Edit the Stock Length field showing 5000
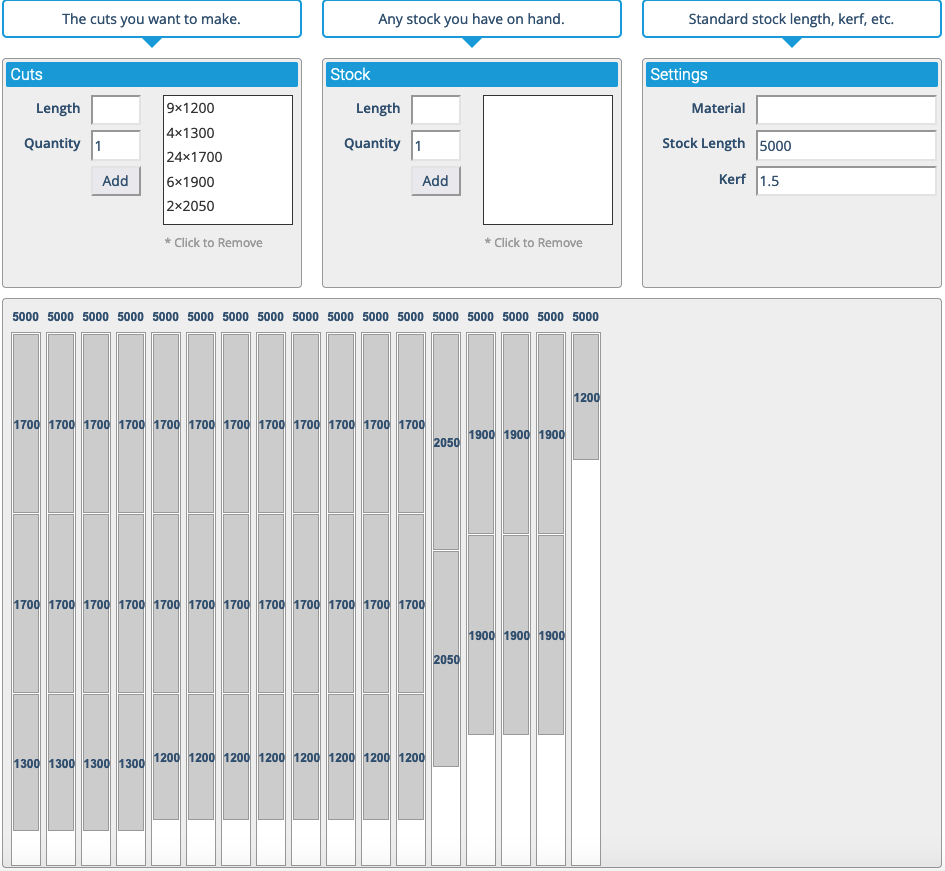This screenshot has height=871, width=945. tap(846, 146)
